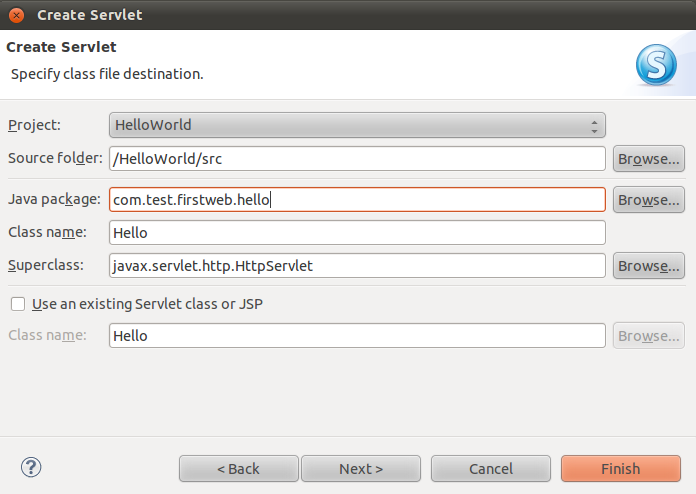Focus the Source folder text field
Screen dimensions: 696x494
(x=357, y=158)
